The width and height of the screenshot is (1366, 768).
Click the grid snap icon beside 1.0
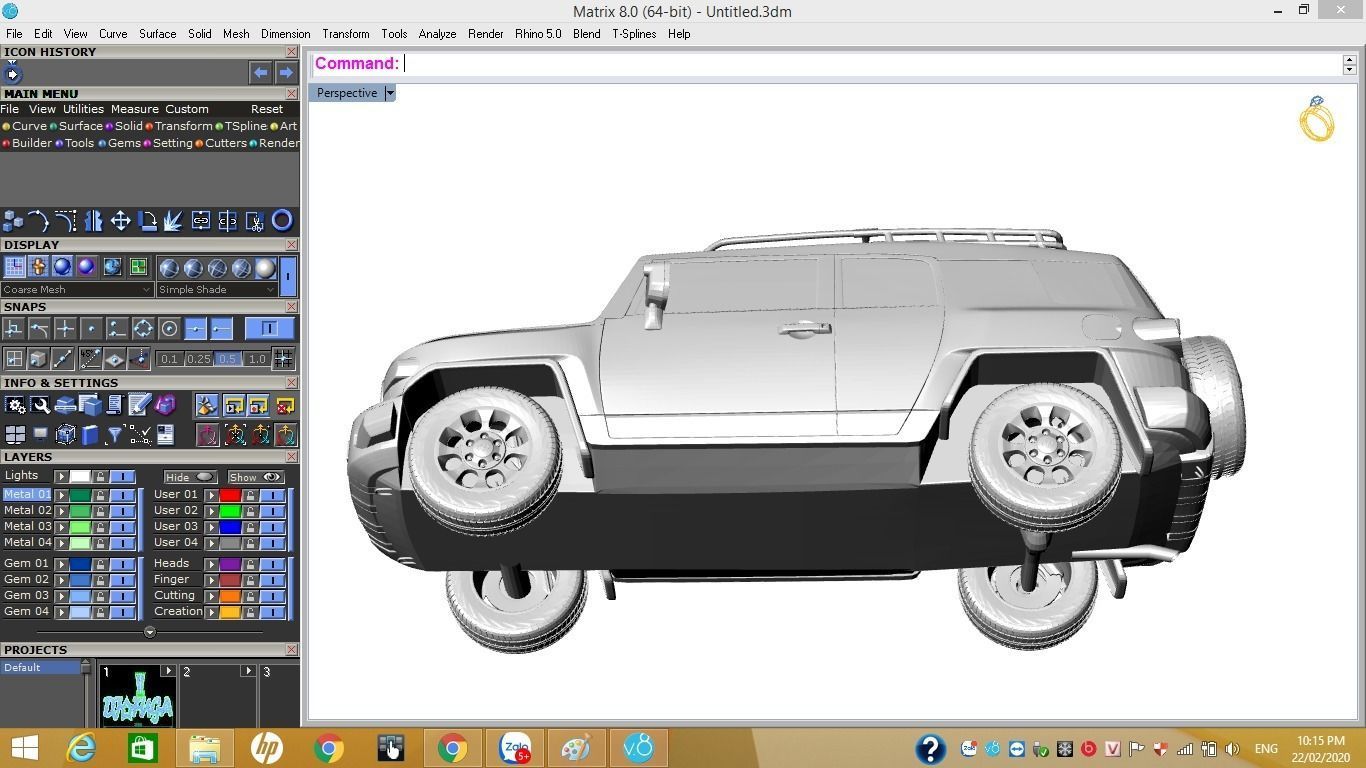(x=283, y=358)
